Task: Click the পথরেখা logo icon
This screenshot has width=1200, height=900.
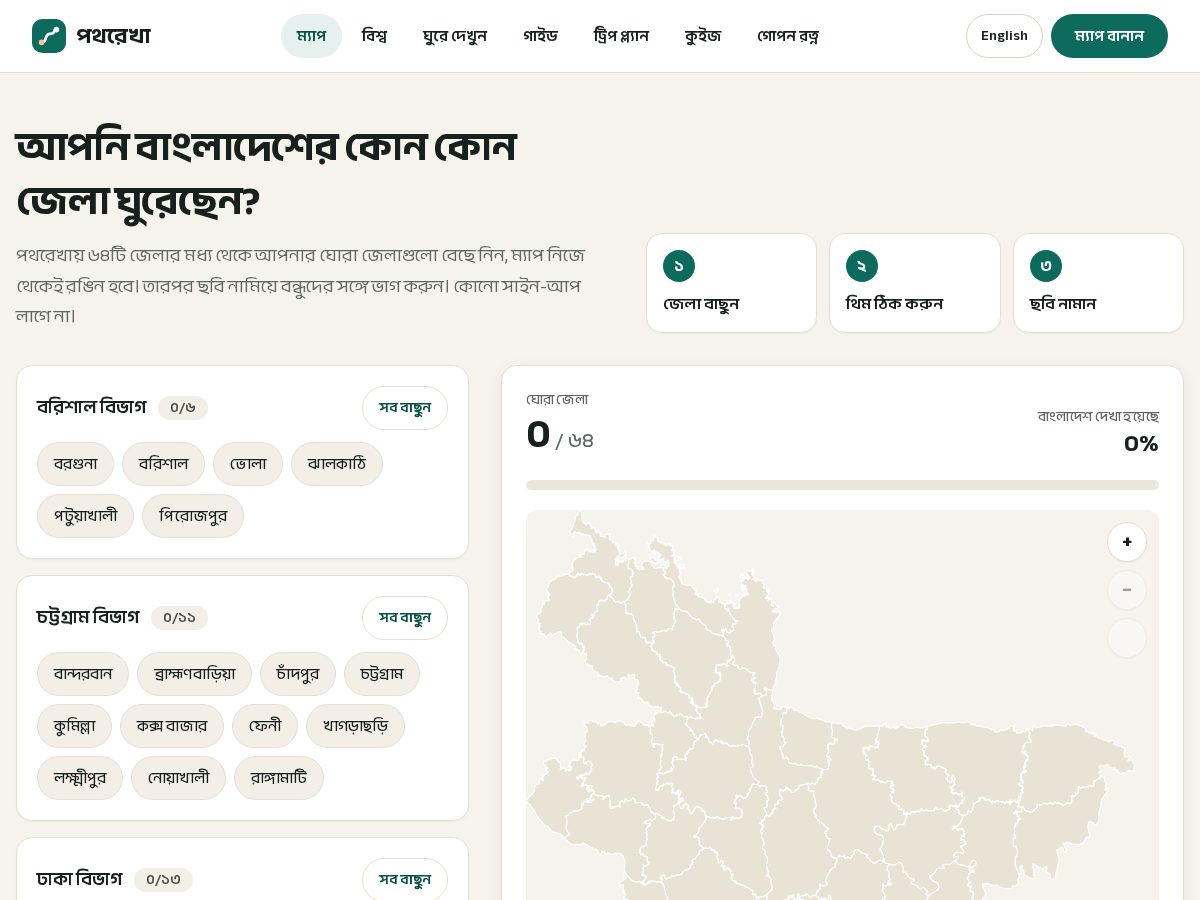Action: point(49,36)
